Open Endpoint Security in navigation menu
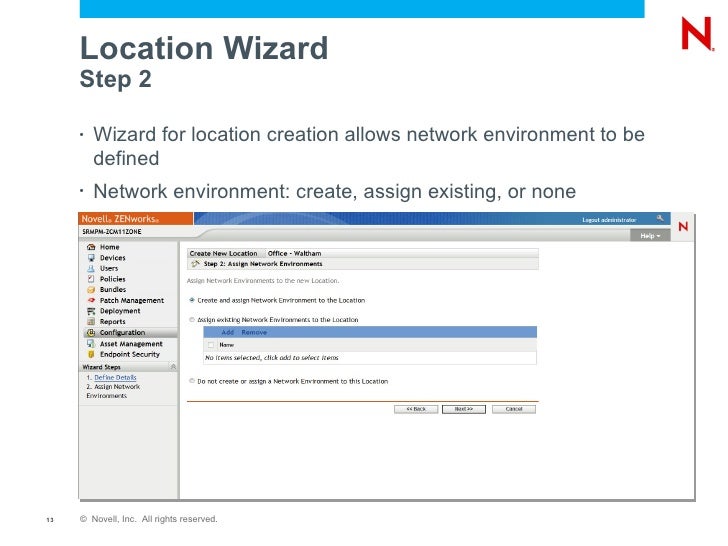The image size is (728, 546). (x=130, y=354)
